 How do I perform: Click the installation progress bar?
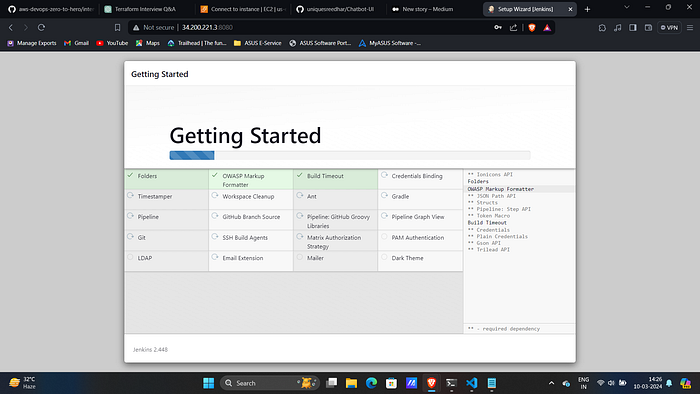[x=350, y=155]
